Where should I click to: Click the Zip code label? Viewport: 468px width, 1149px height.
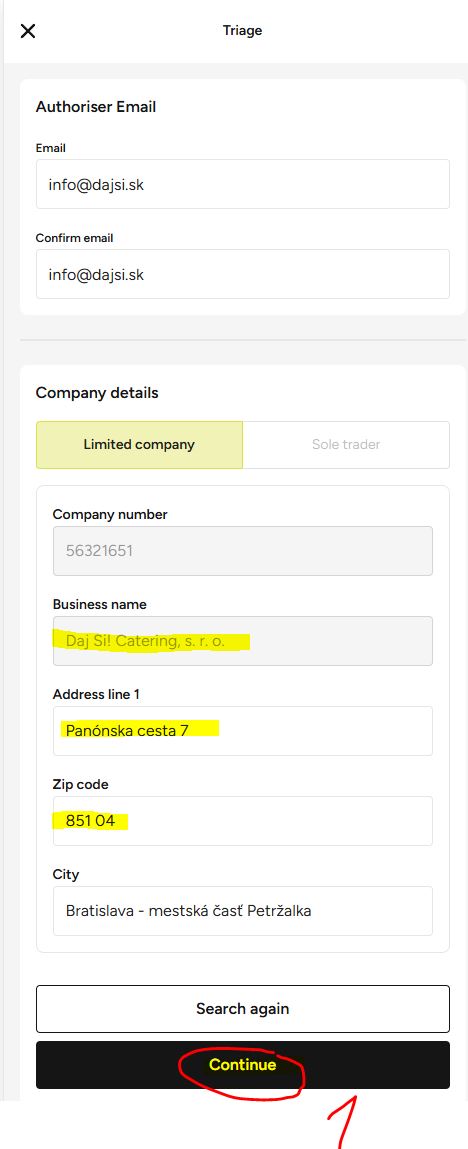point(81,785)
